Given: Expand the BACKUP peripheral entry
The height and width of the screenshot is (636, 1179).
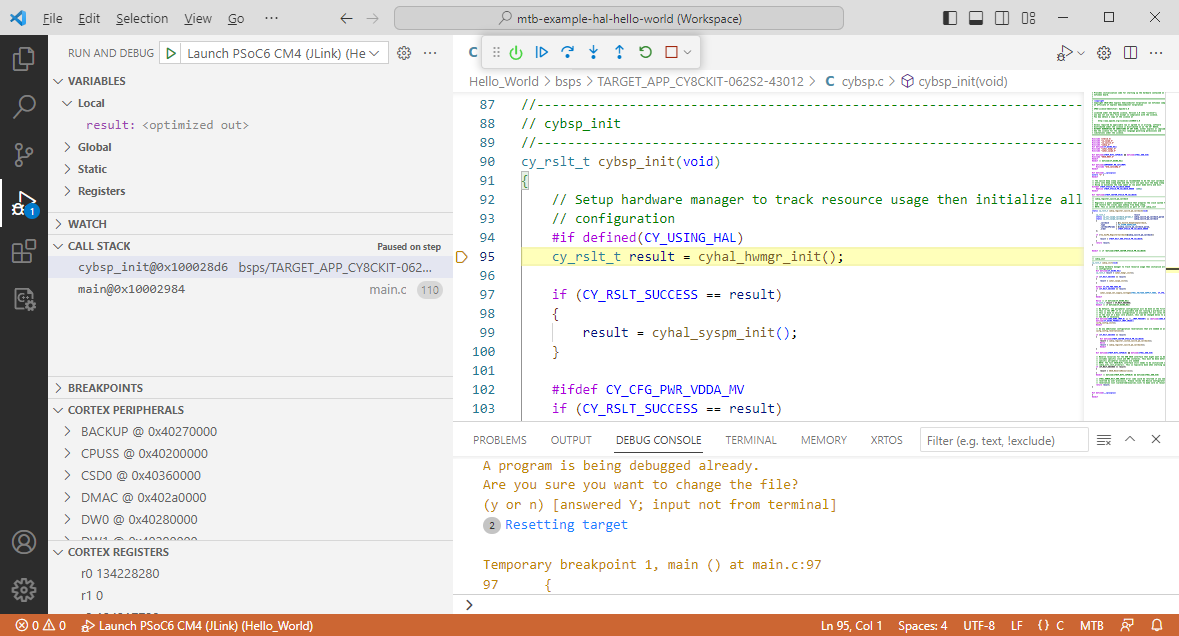Looking at the screenshot, I should point(148,432).
